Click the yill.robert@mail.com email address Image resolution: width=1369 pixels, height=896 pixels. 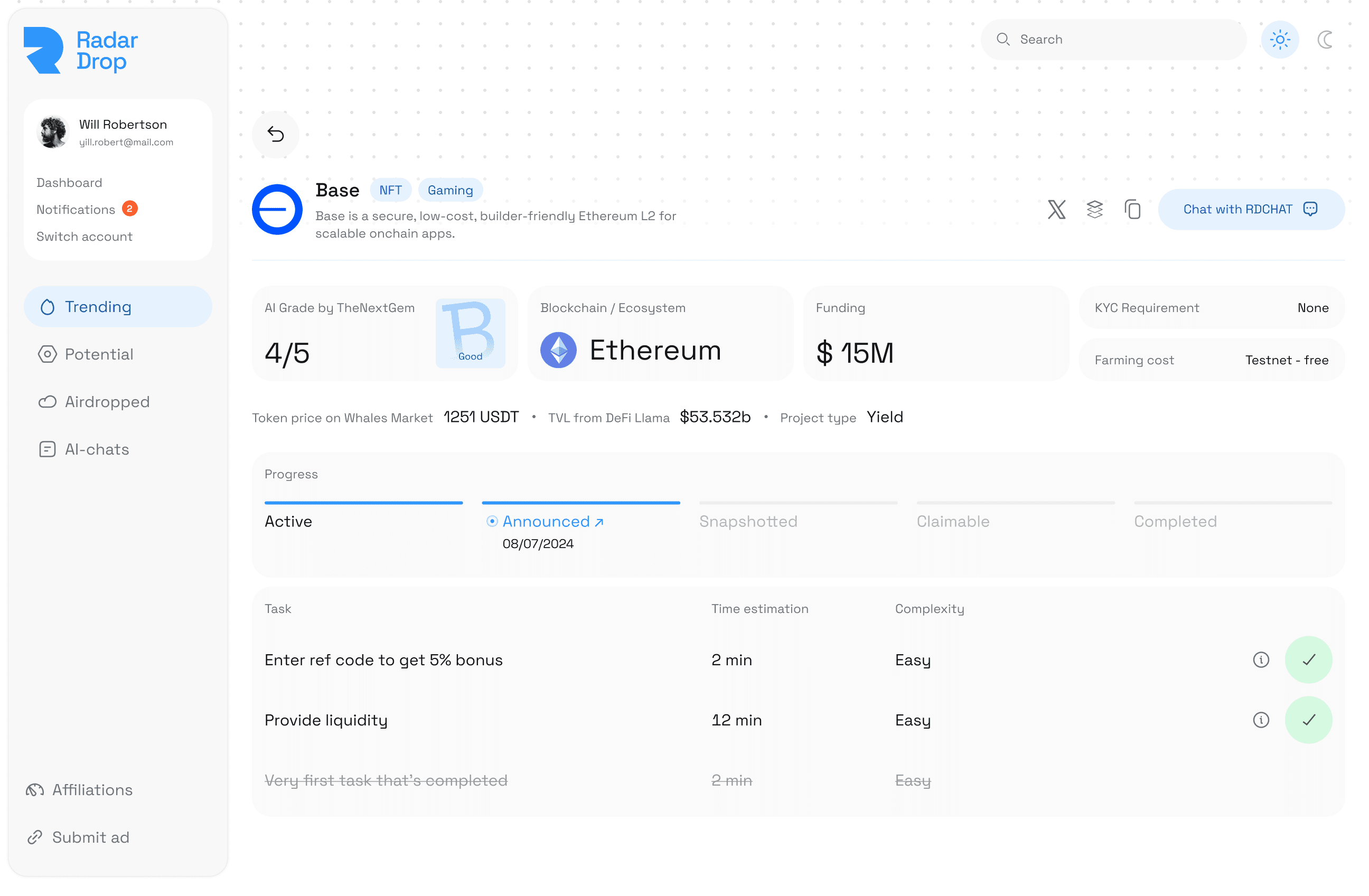[x=127, y=143]
